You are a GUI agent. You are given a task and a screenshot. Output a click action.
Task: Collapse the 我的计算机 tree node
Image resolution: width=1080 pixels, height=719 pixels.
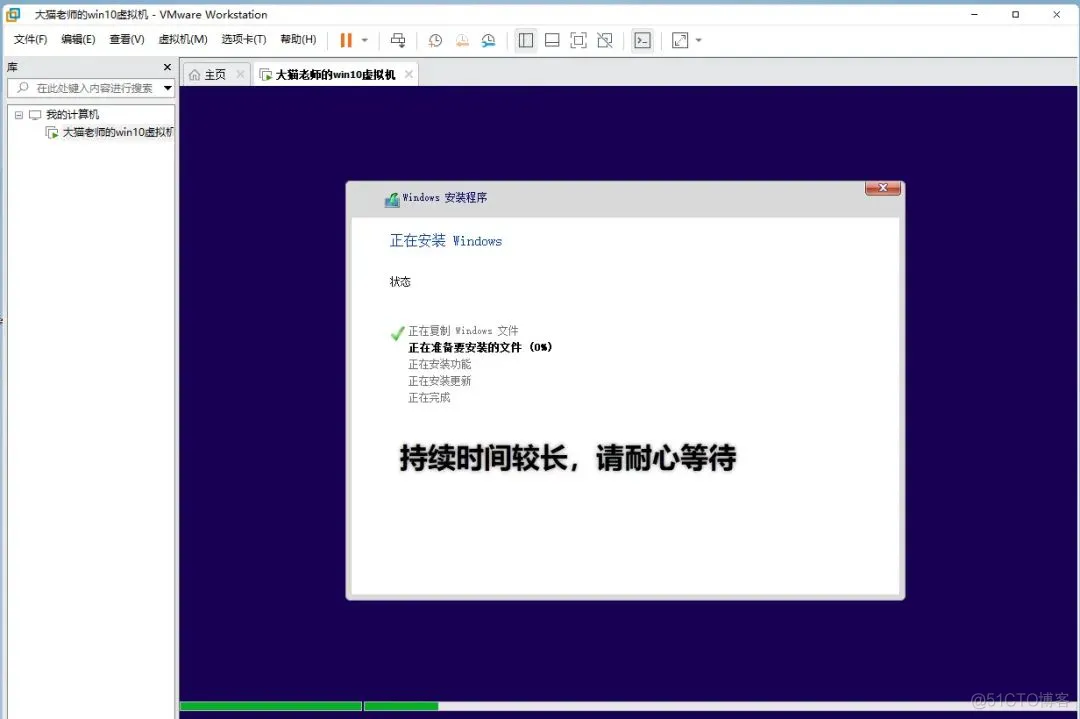click(19, 115)
